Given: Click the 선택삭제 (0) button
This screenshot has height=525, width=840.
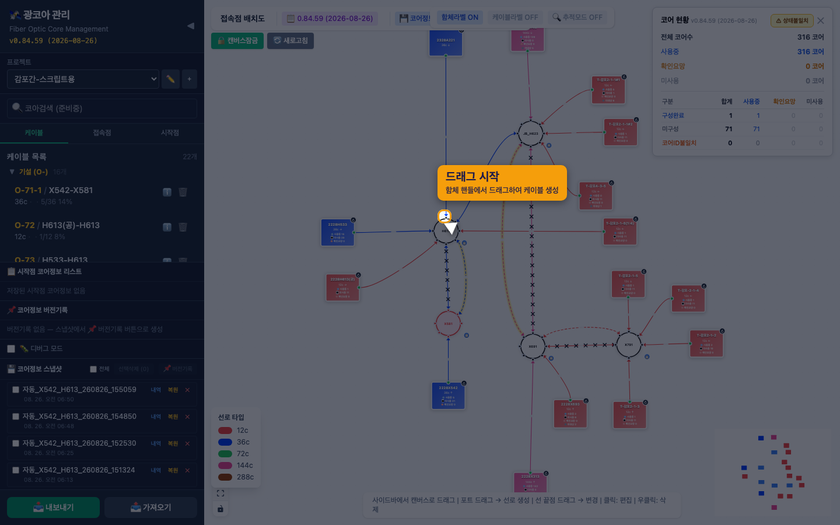Looking at the screenshot, I should (133, 369).
